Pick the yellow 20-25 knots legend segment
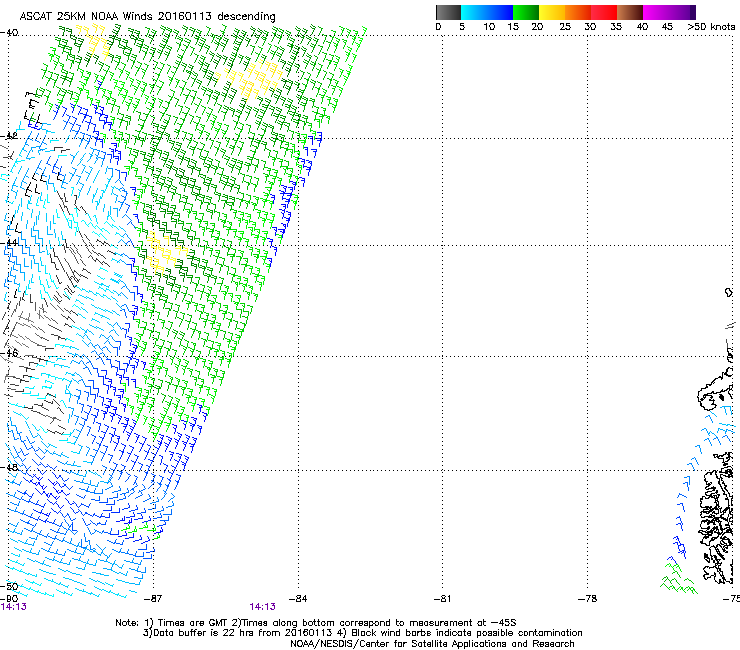 (x=552, y=12)
